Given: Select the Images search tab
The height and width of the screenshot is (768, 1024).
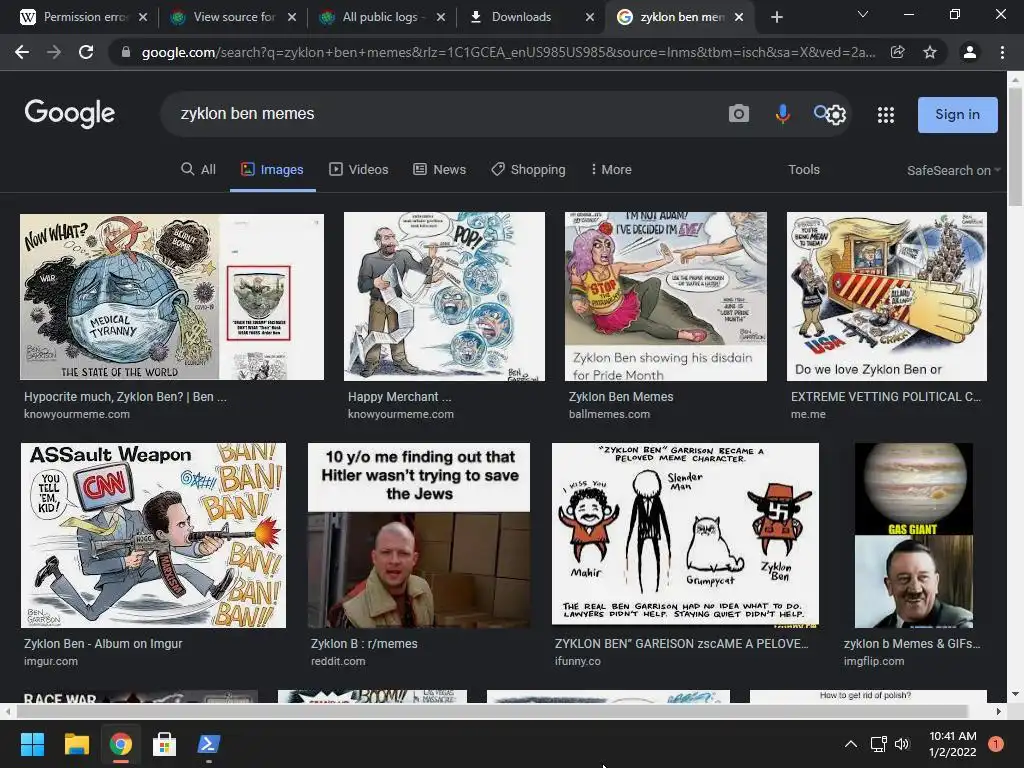Looking at the screenshot, I should tap(272, 169).
